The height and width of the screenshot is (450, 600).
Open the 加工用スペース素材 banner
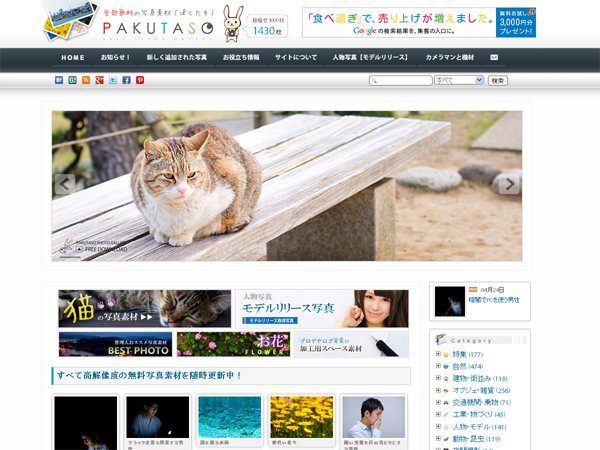click(351, 344)
